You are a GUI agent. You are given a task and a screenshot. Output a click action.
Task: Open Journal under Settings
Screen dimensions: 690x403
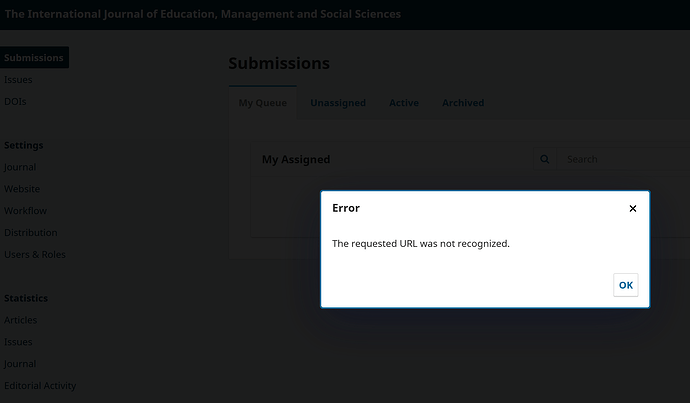(20, 167)
